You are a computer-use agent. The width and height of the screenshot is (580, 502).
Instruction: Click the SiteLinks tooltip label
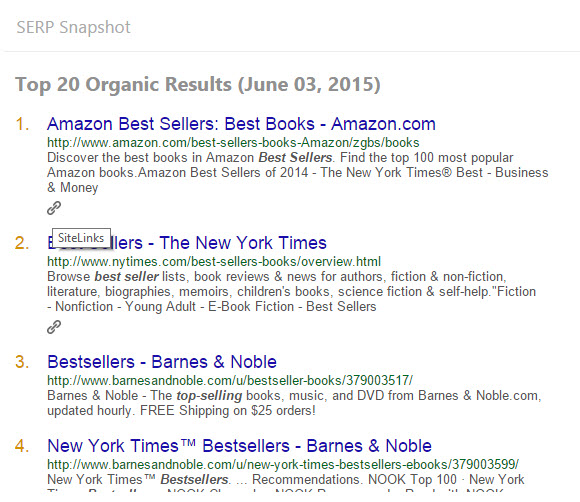[x=81, y=238]
